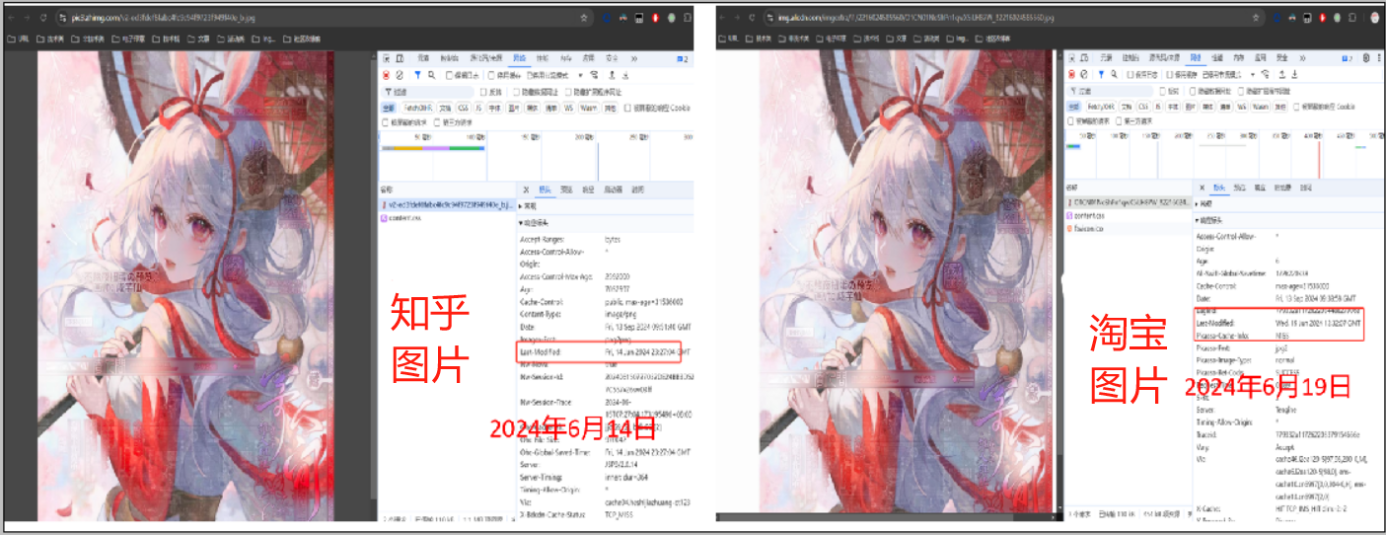Switch to the Network tab in the zhimg window DevTools
The width and height of the screenshot is (1386, 535).
coord(520,58)
